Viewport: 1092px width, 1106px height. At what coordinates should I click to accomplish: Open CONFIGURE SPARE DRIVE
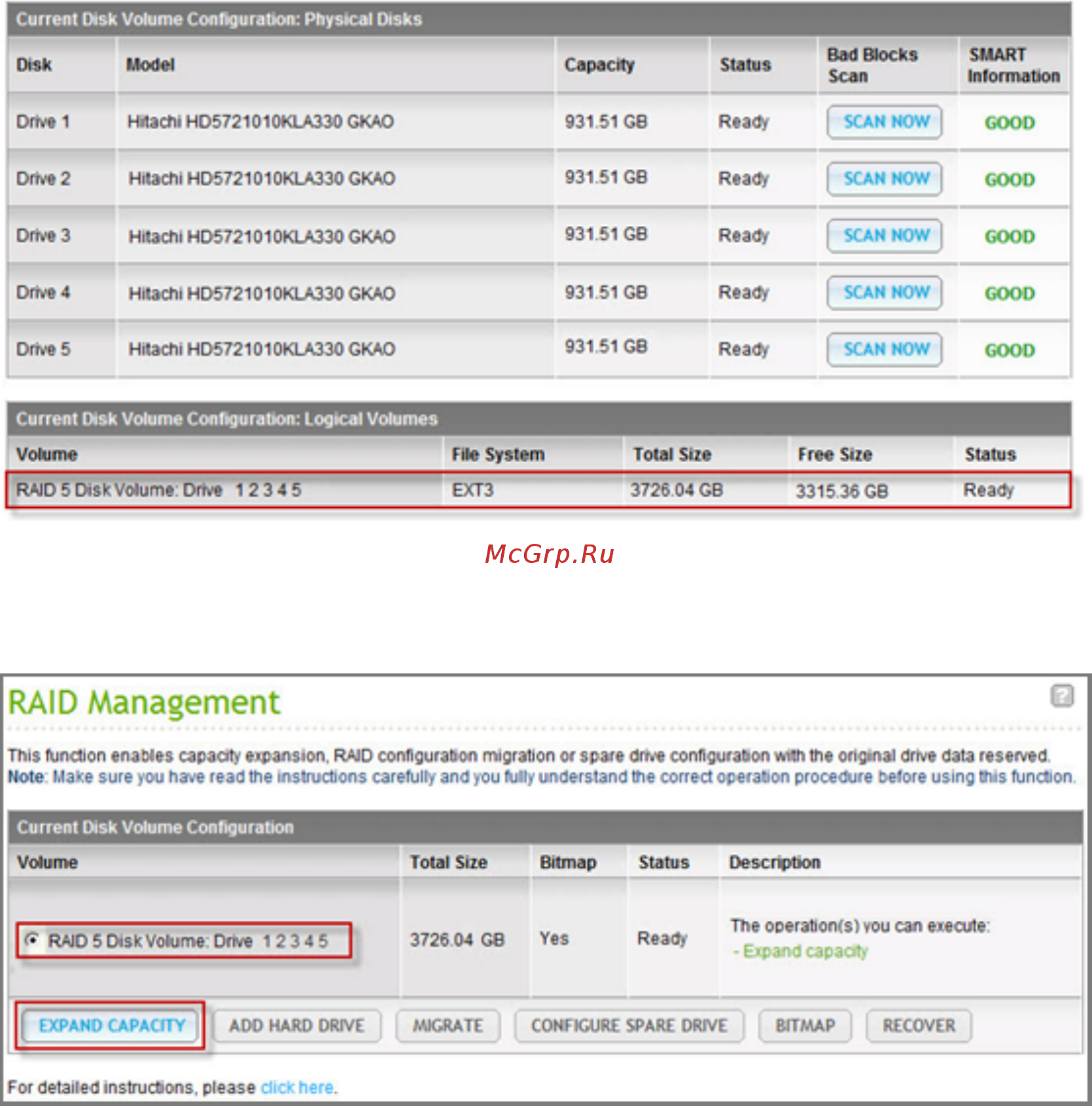pos(629,1026)
